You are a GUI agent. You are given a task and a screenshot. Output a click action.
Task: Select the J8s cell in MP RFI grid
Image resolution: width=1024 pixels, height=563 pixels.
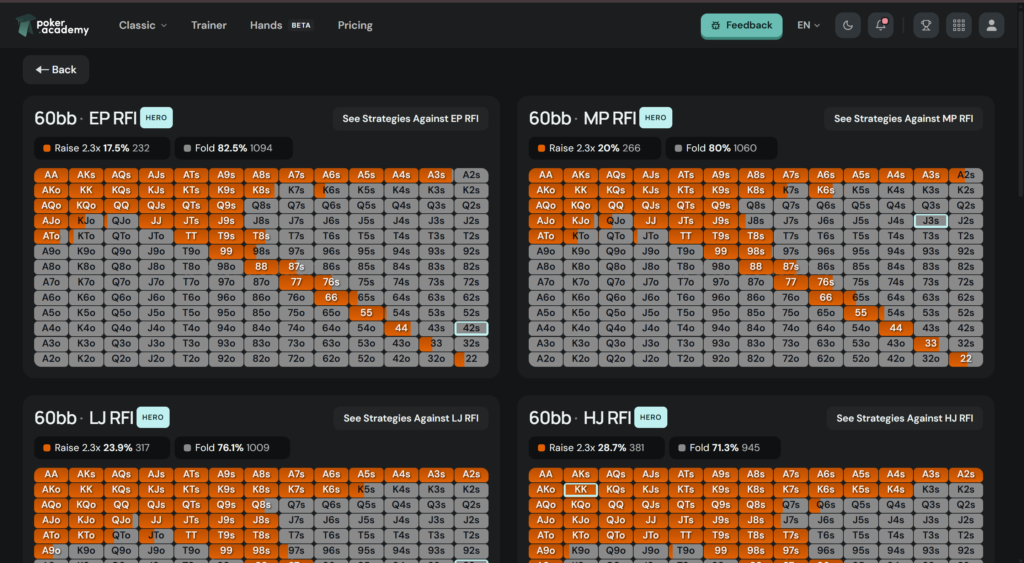point(756,221)
